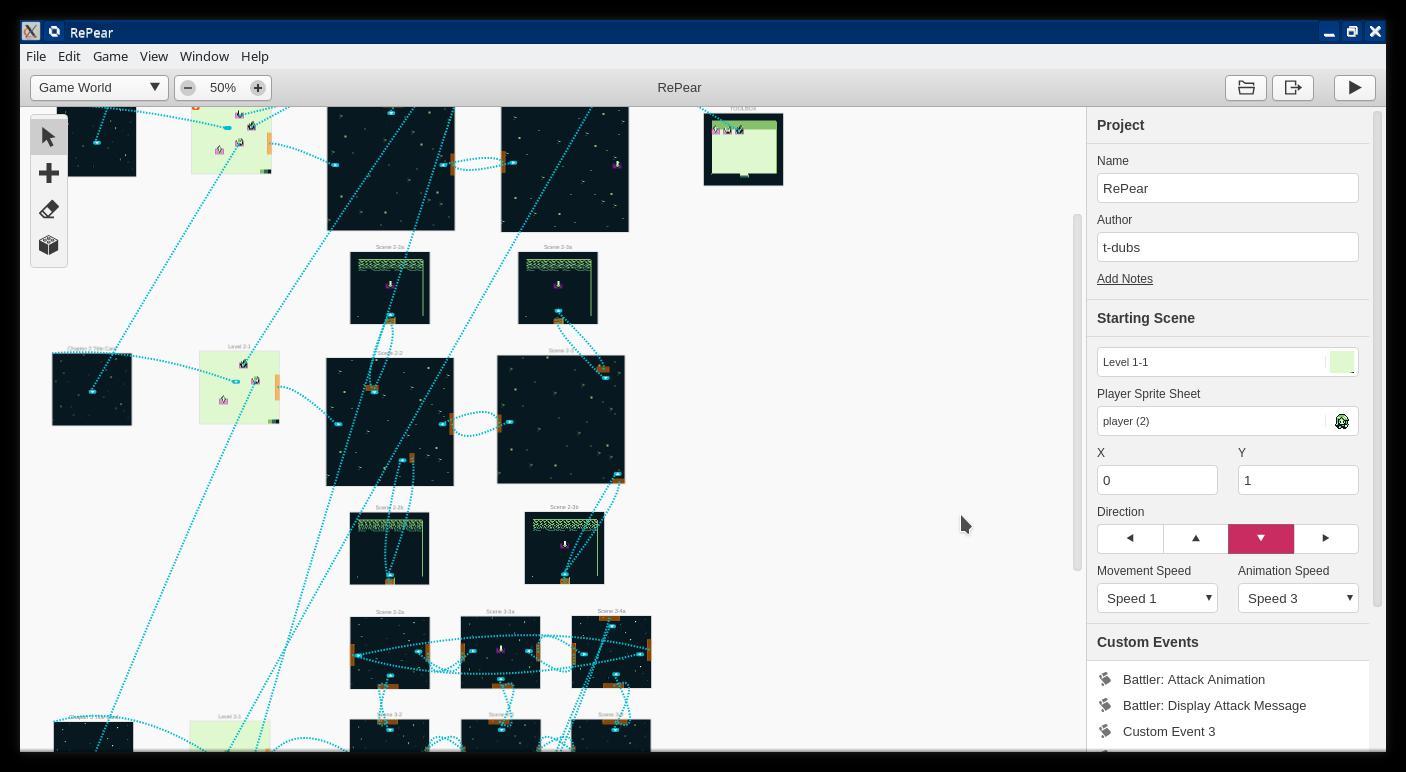Open the Game menu
The height and width of the screenshot is (772, 1406).
pos(110,56)
